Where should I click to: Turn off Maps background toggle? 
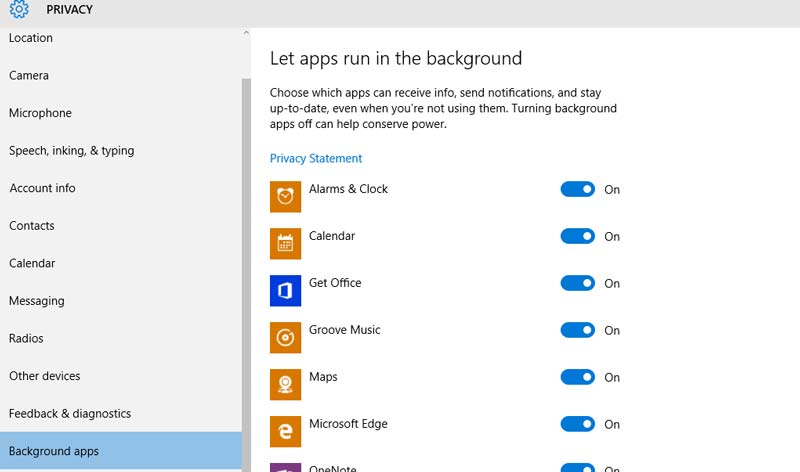pos(578,377)
